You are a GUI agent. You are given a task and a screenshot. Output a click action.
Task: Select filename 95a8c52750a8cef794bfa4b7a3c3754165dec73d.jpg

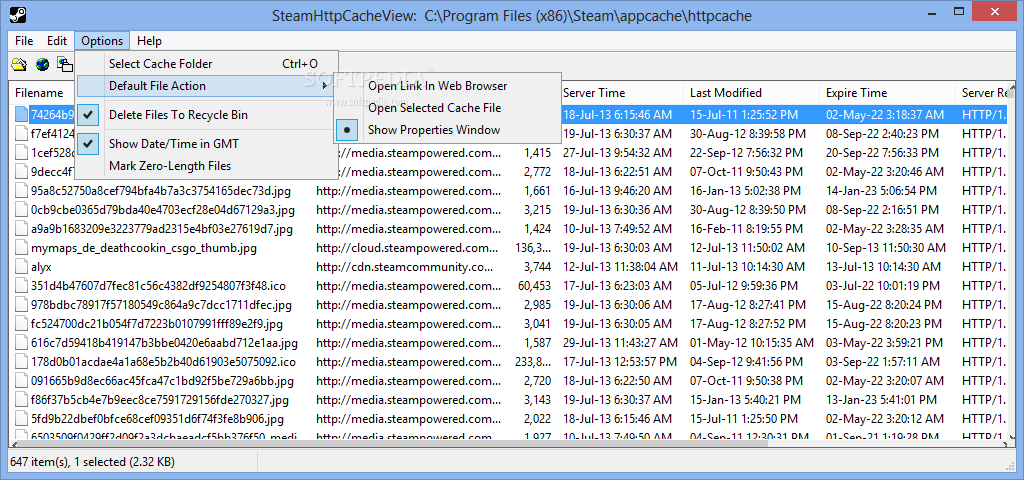click(161, 191)
